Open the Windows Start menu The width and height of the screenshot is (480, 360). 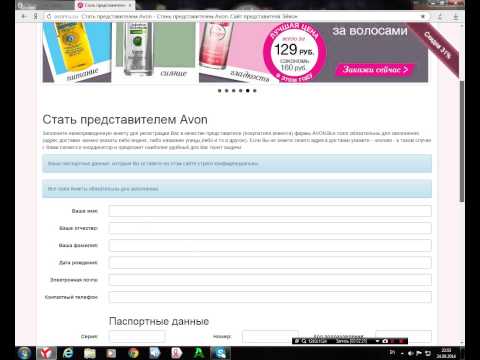coord(24,353)
